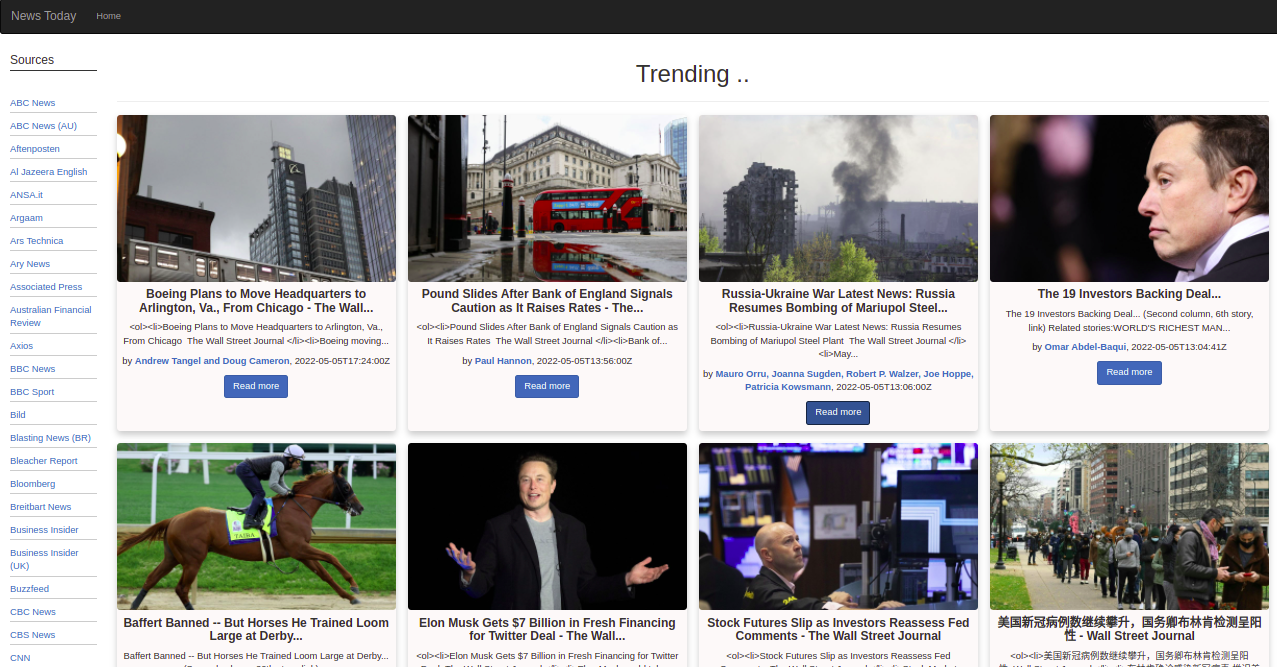
Task: Open the Aftenposten source
Action: [35, 149]
